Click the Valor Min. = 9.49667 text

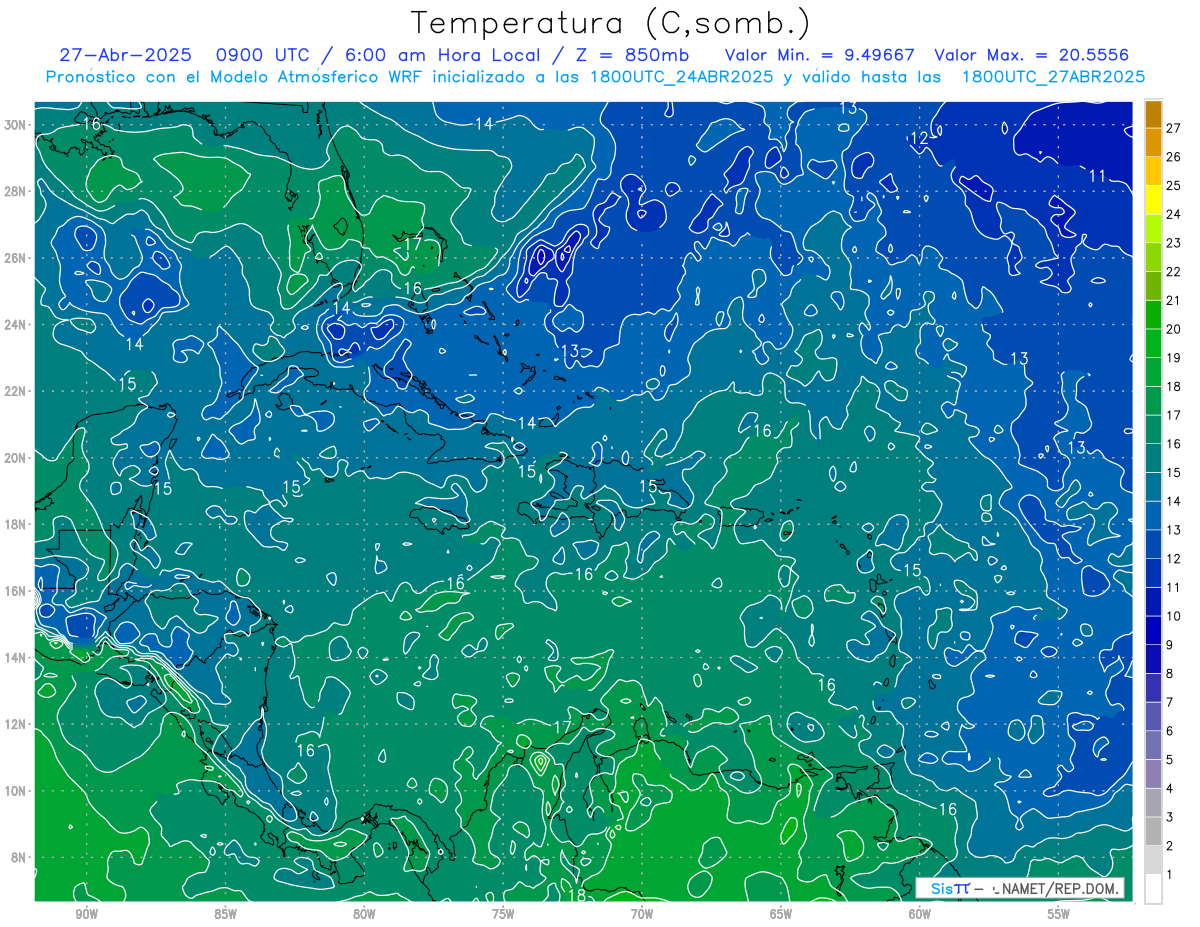tap(819, 55)
